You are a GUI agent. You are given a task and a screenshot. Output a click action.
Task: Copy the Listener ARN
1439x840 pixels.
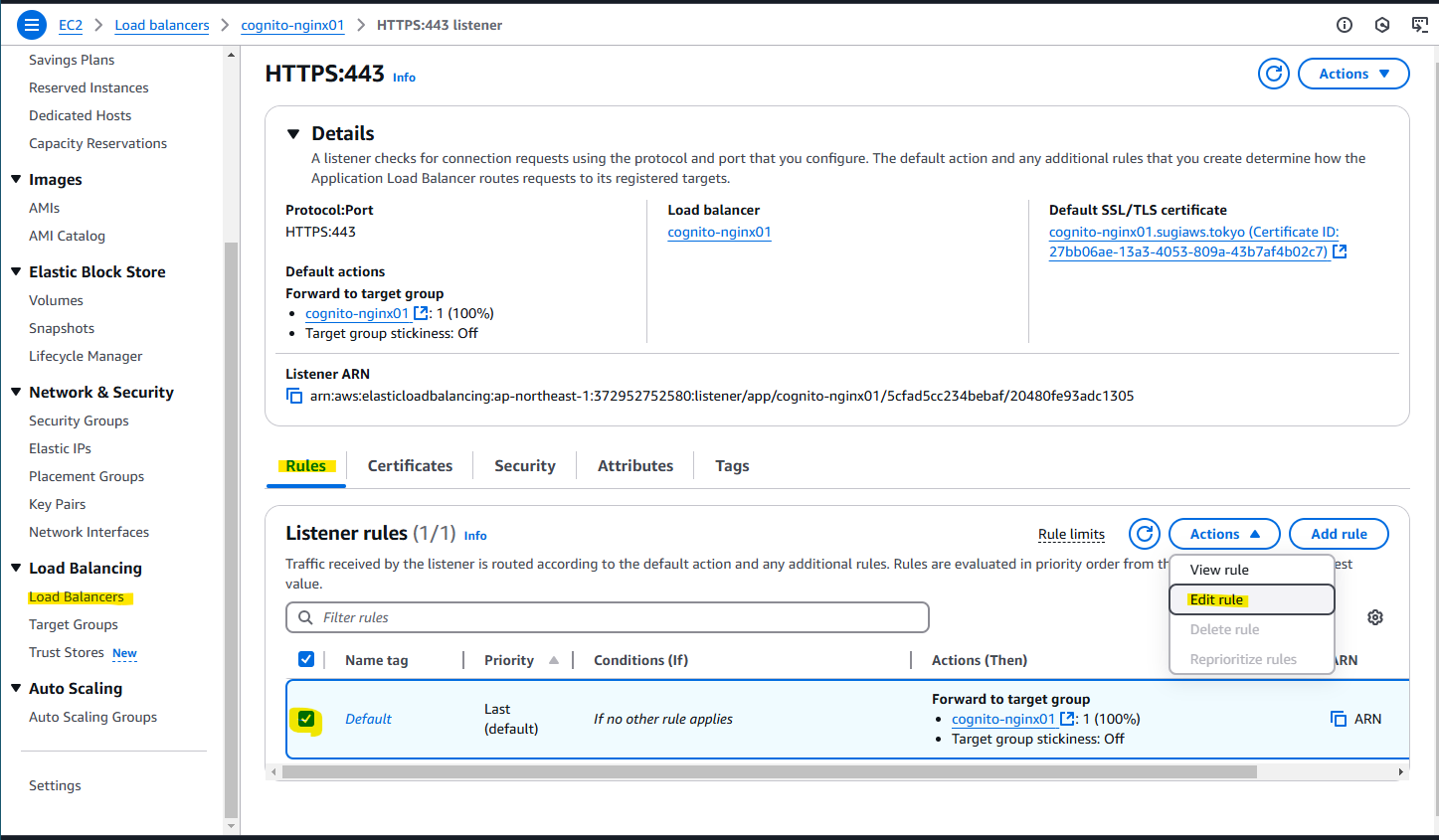pyautogui.click(x=294, y=395)
